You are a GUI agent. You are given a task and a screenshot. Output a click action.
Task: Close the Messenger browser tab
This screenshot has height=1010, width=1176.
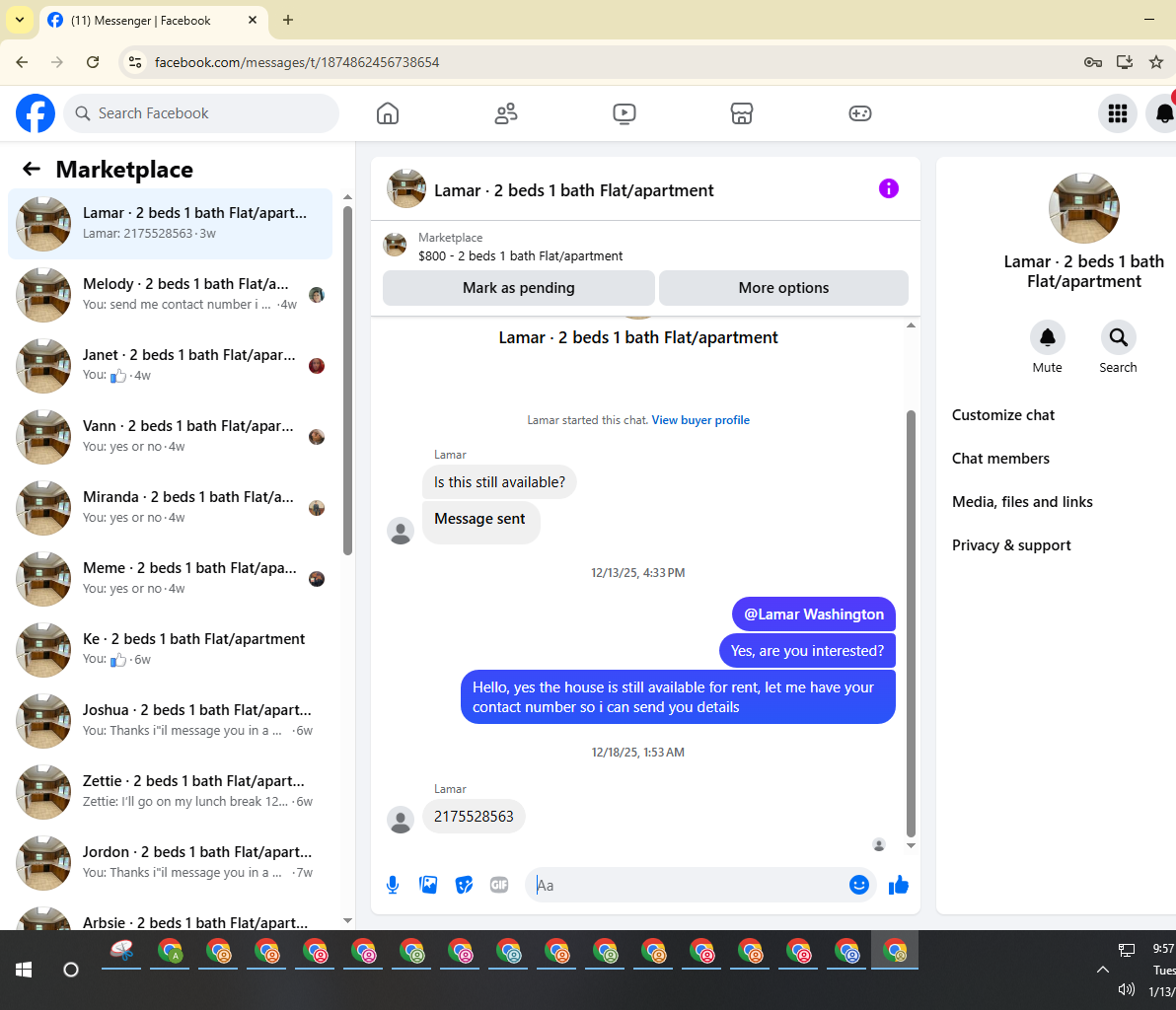pos(253,21)
